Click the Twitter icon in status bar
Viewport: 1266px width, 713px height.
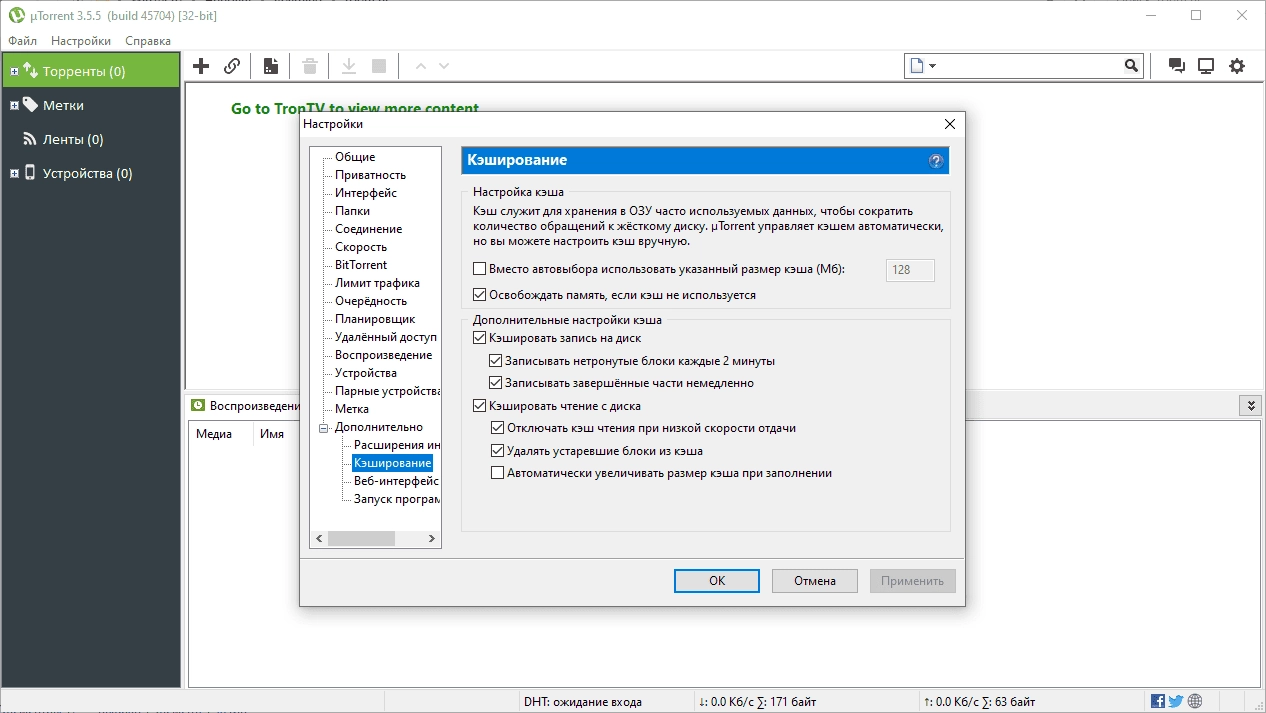1176,701
